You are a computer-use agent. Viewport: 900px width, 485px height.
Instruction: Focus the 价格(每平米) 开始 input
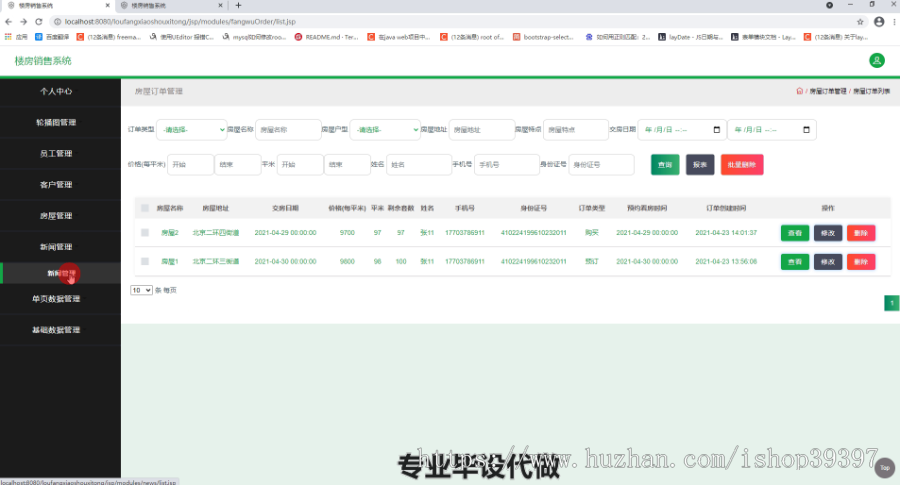(191, 165)
